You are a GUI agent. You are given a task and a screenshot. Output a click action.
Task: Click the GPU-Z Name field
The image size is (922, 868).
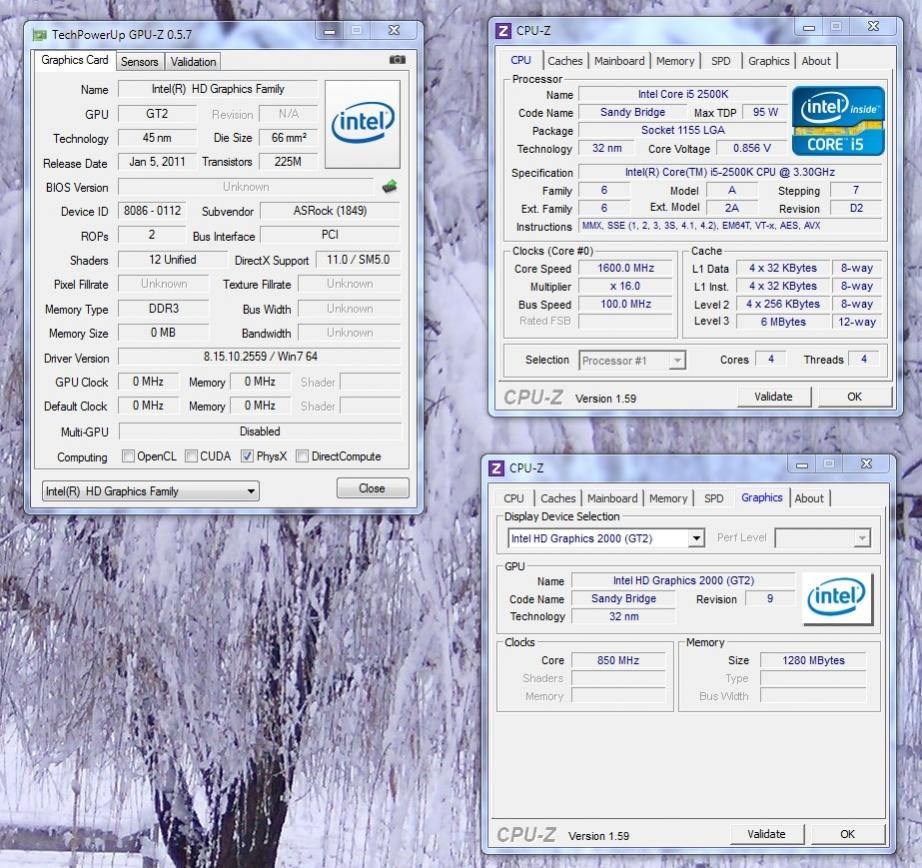(x=218, y=89)
